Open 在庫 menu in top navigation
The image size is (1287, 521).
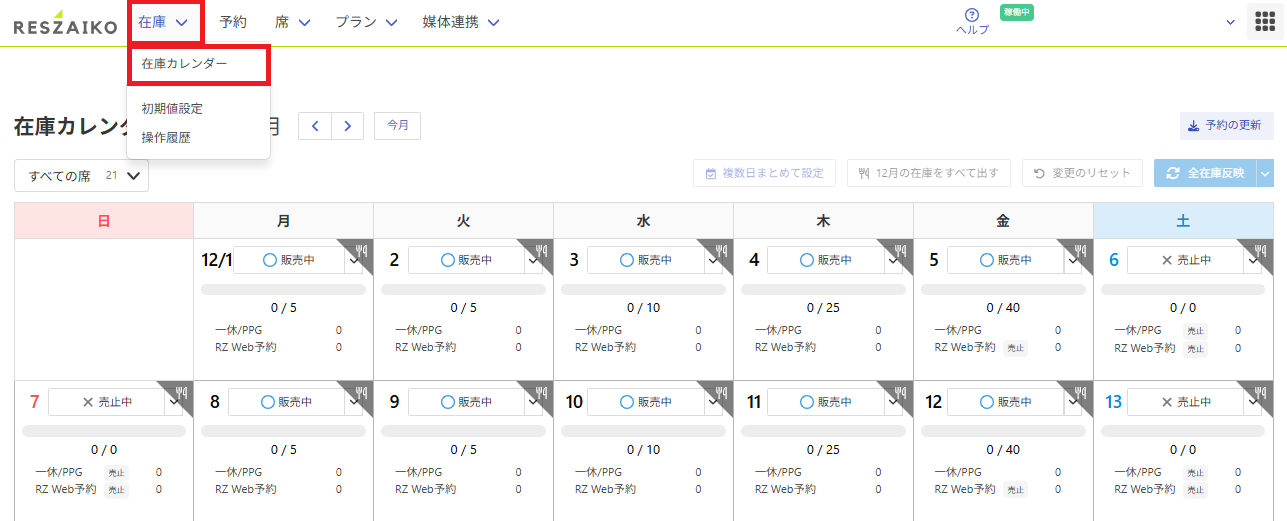click(x=164, y=22)
